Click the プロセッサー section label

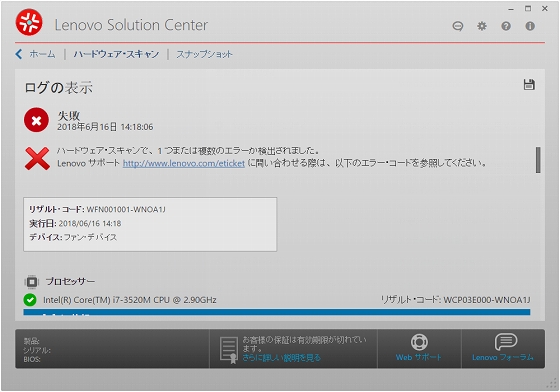coord(70,282)
